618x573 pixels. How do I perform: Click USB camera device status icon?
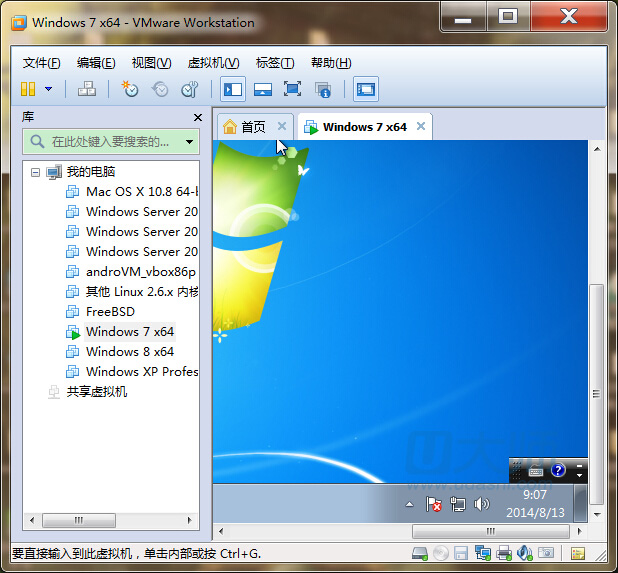pyautogui.click(x=546, y=553)
